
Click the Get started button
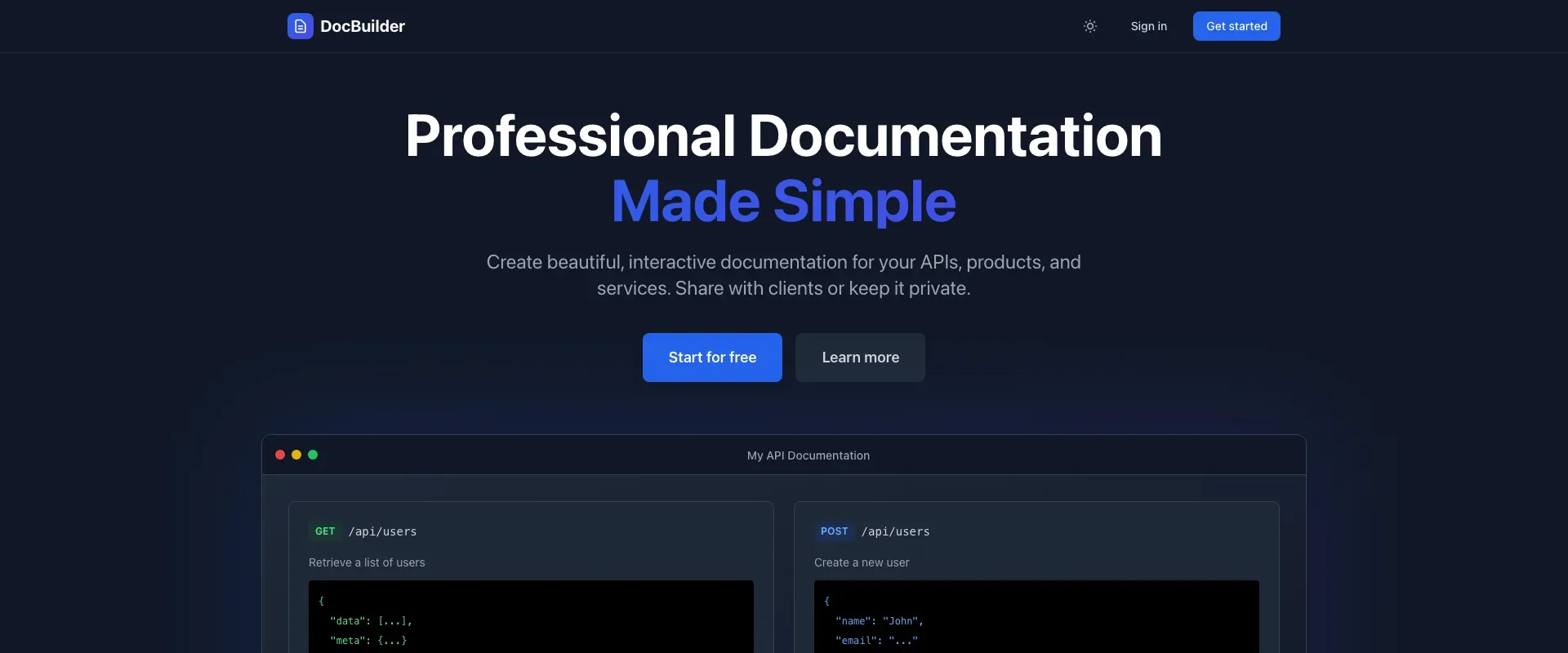coord(1236,26)
